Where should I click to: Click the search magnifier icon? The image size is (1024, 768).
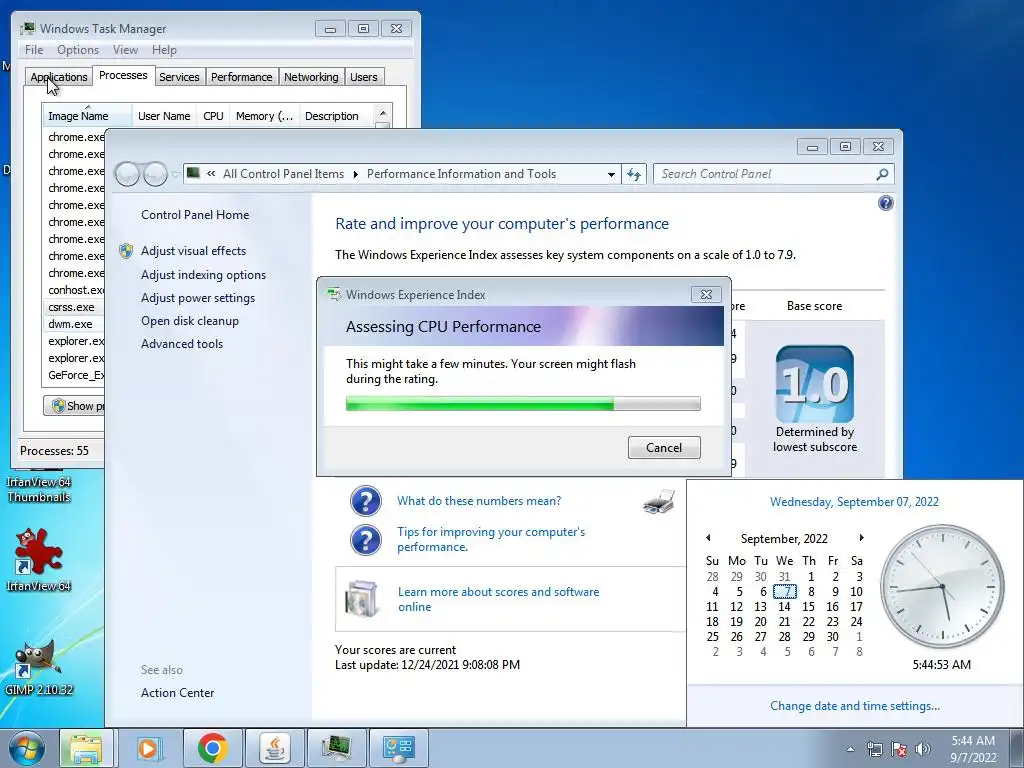(x=882, y=174)
